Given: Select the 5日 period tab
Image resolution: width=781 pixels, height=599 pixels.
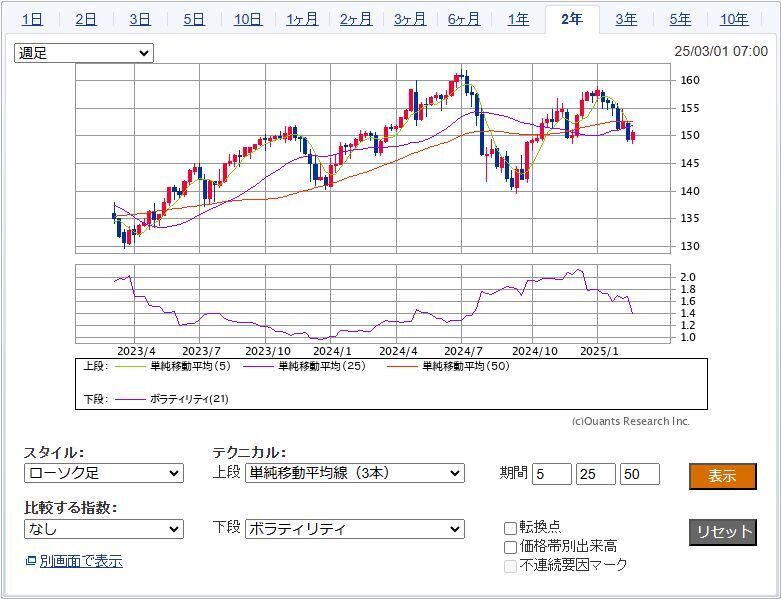Looking at the screenshot, I should (194, 19).
